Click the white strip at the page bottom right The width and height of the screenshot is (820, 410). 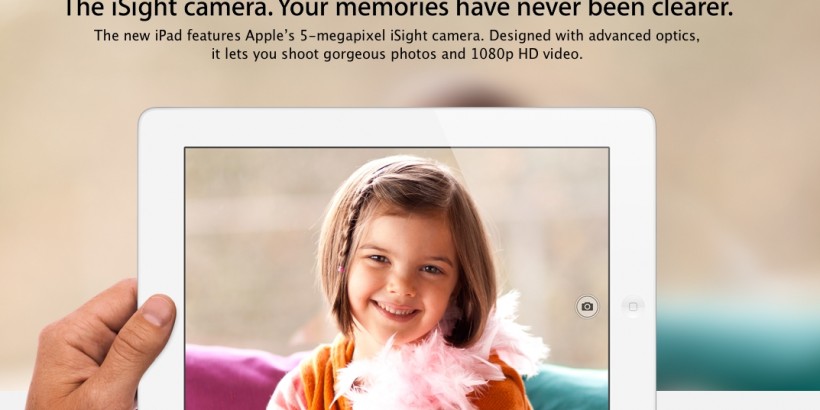[x=738, y=400]
